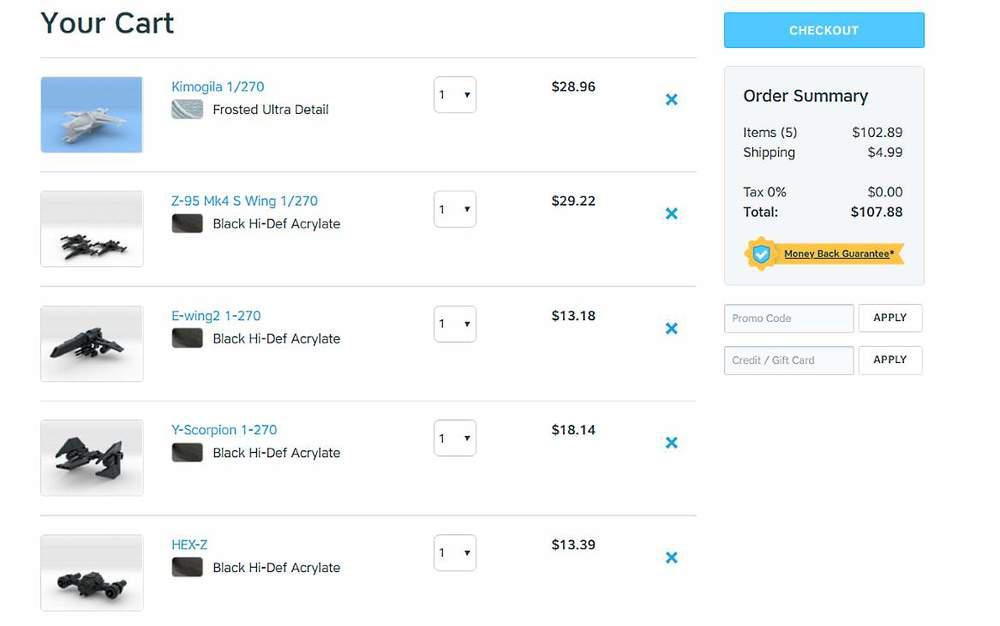
Task: Click Black Hi-Def Acrylate swatch under HEX-Z
Action: tap(187, 568)
